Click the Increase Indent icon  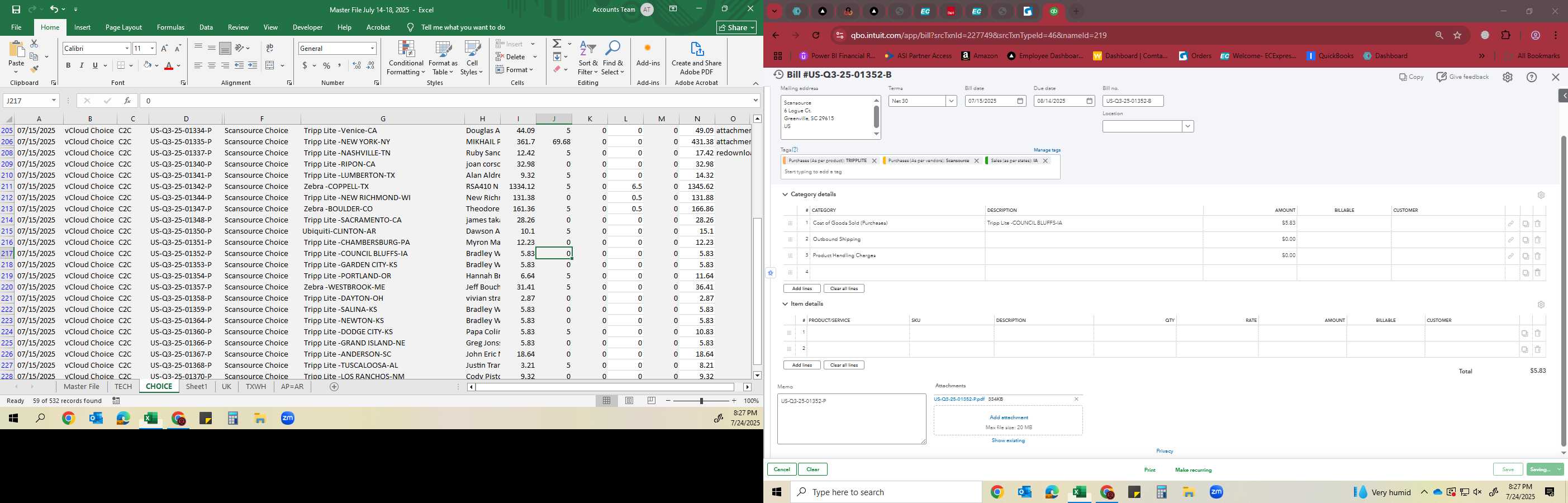[253, 65]
